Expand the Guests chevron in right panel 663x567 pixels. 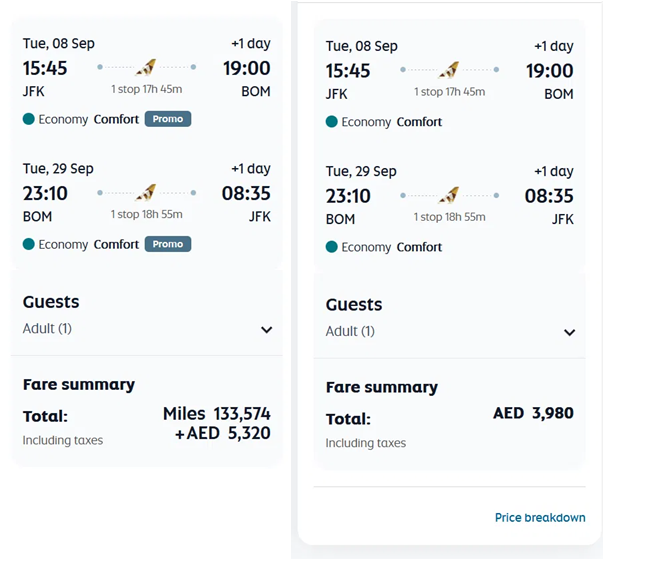tap(570, 332)
